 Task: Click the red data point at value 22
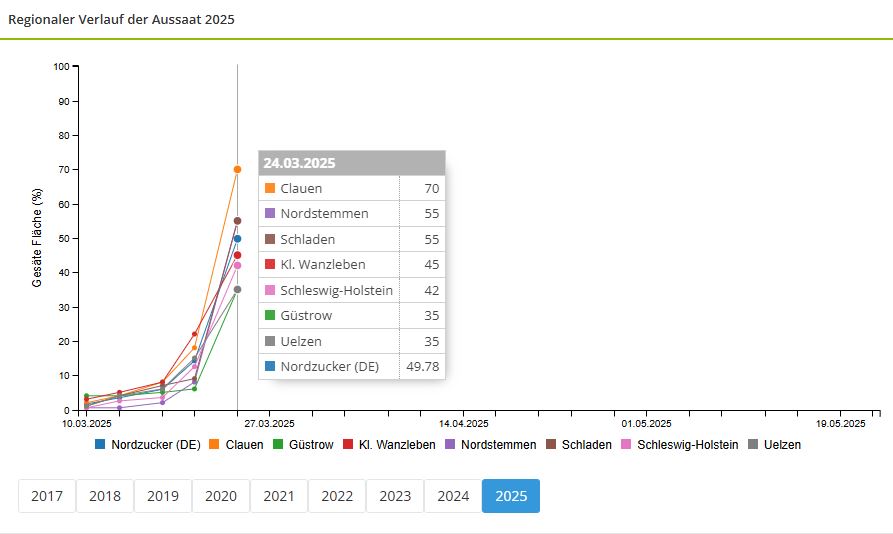coord(194,334)
